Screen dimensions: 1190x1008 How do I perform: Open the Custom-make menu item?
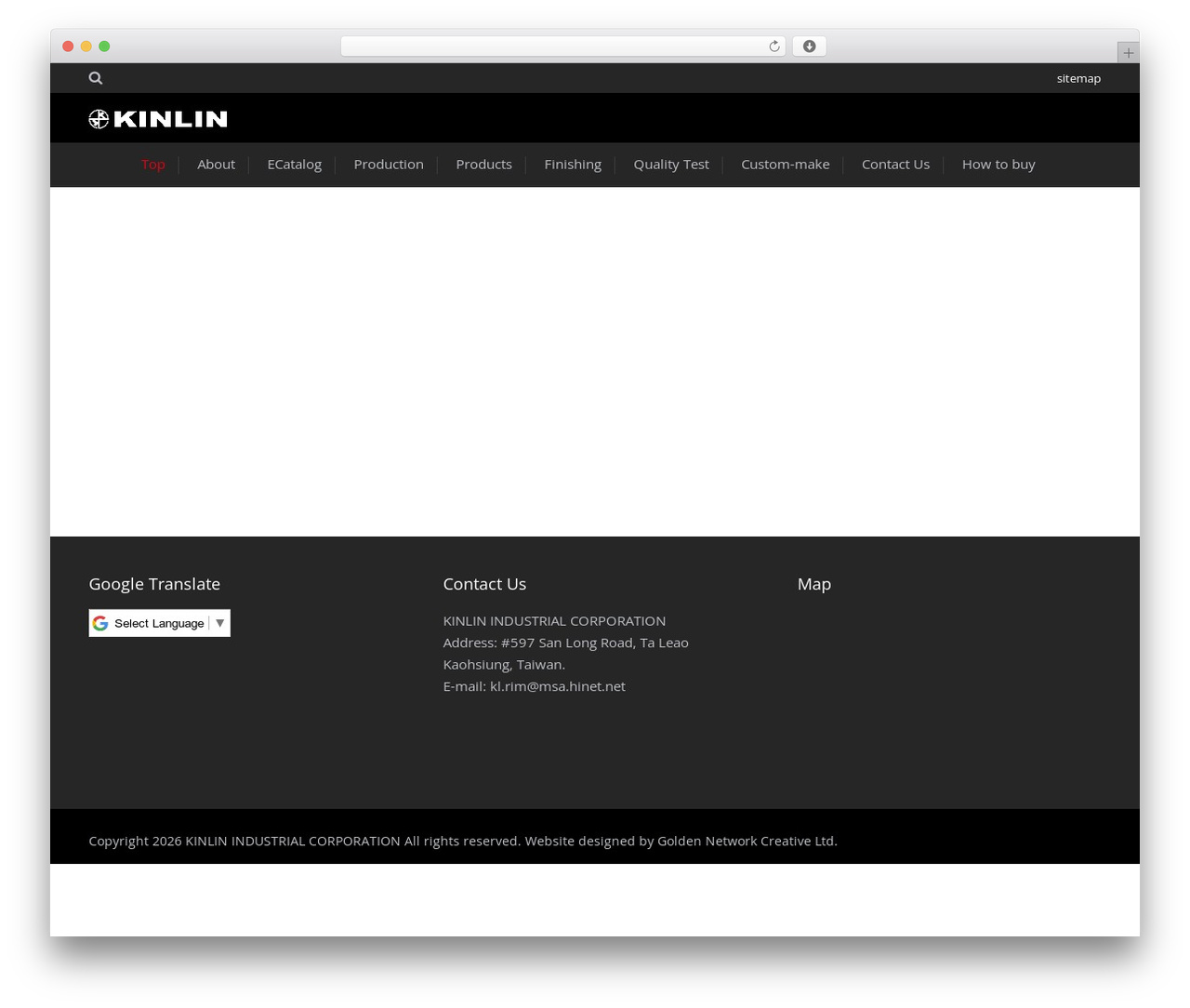click(x=786, y=165)
